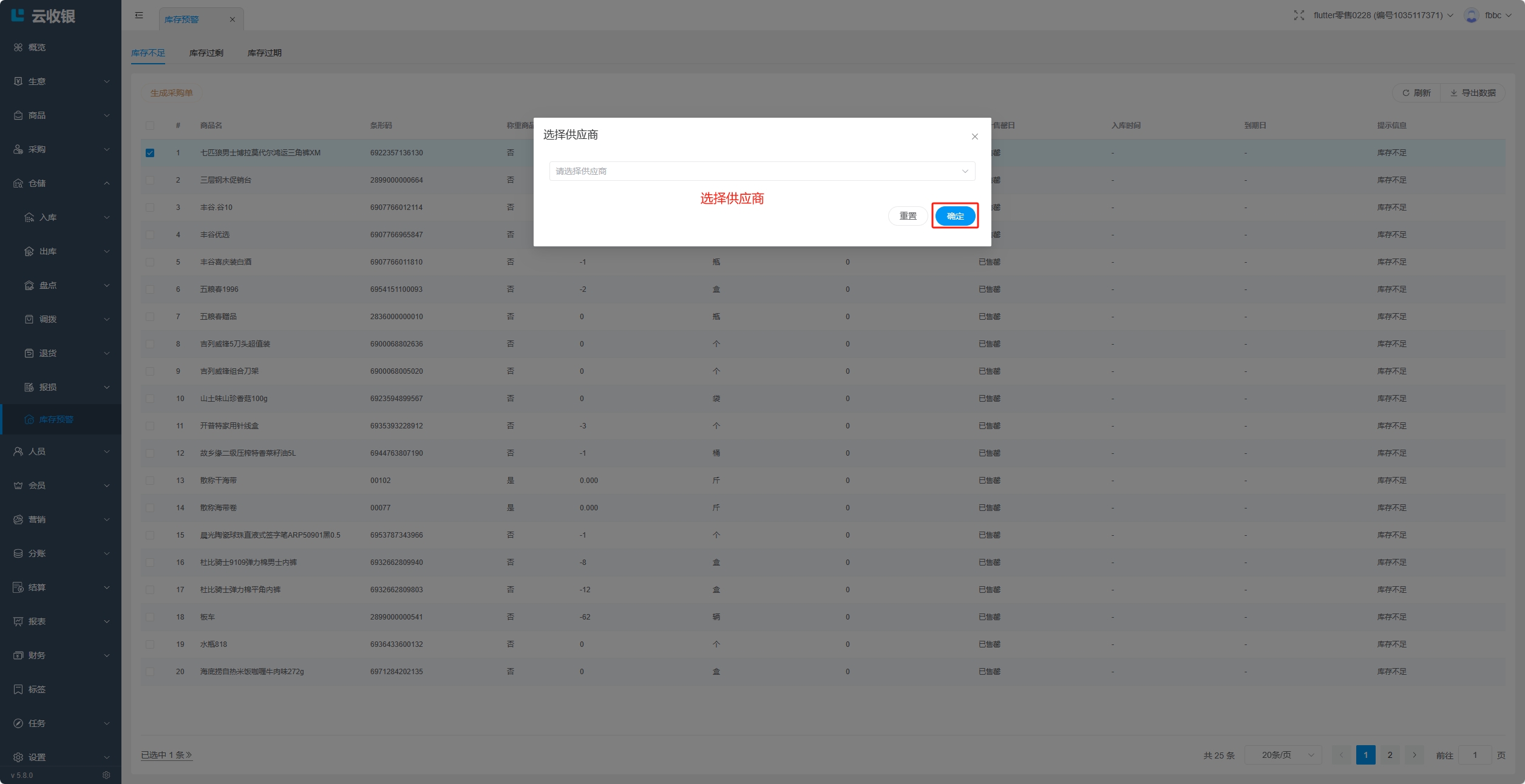Click the 刷新 refresh button
The image size is (1525, 784).
click(x=1416, y=93)
